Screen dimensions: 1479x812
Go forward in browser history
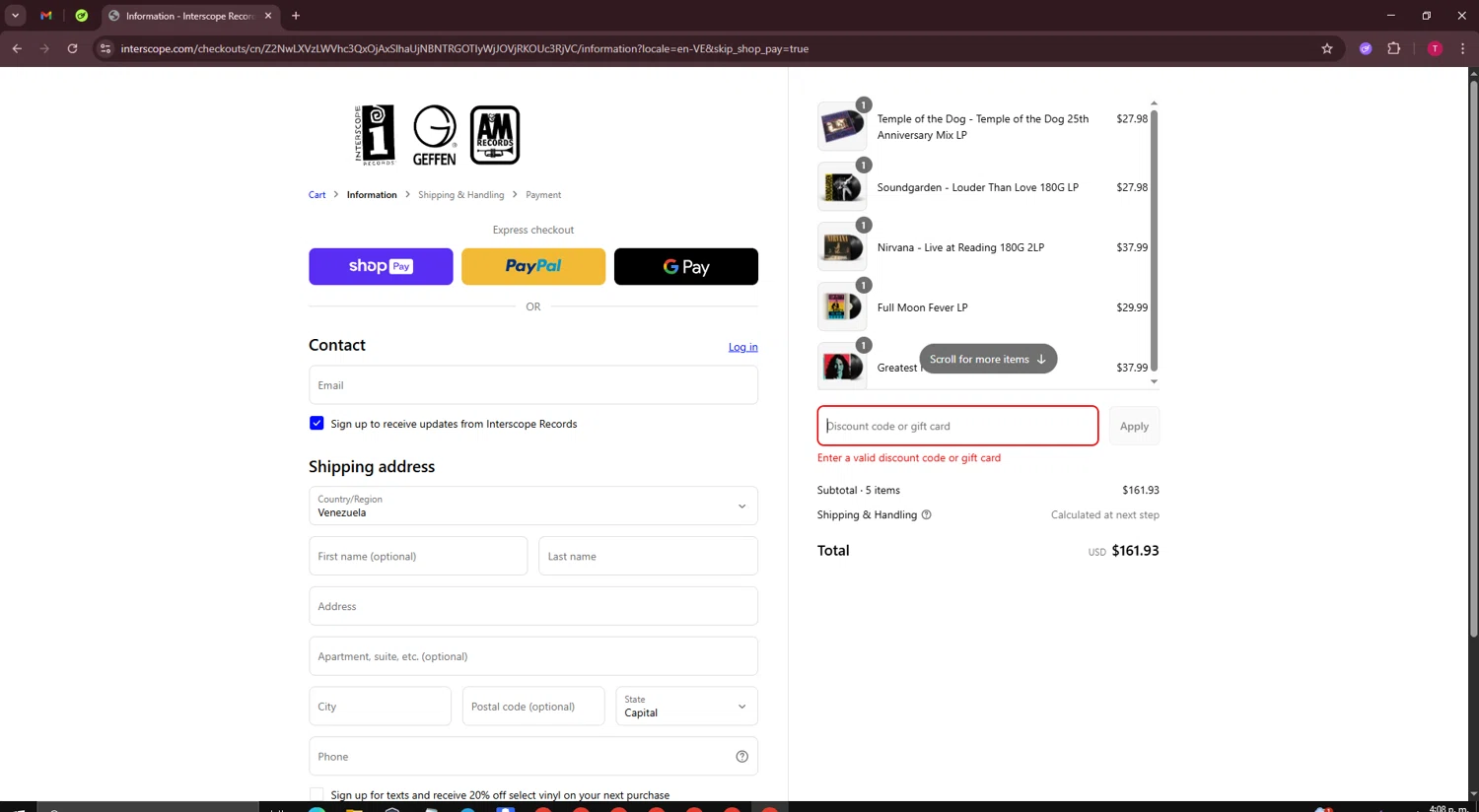(x=44, y=48)
